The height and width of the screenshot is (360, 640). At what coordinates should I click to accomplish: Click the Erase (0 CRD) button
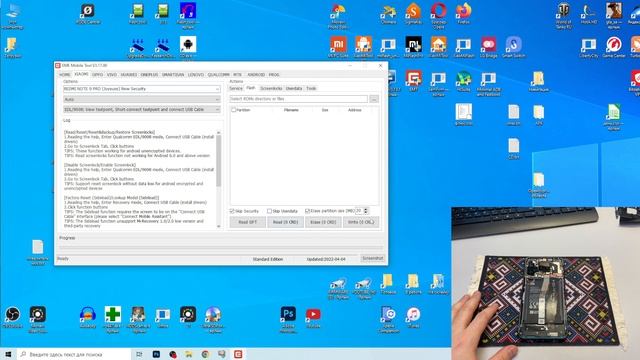(323, 222)
